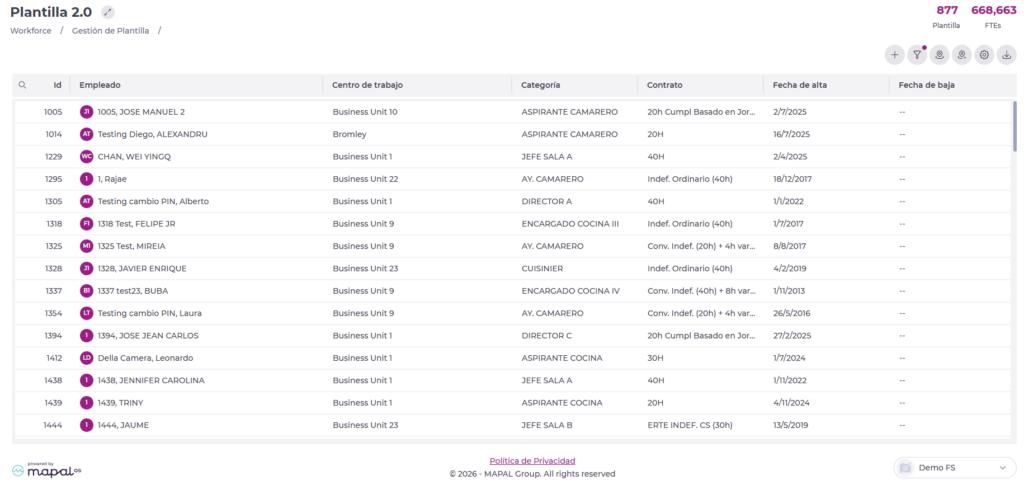Go to Workforce breadcrumb
The width and height of the screenshot is (1024, 485).
(x=31, y=31)
